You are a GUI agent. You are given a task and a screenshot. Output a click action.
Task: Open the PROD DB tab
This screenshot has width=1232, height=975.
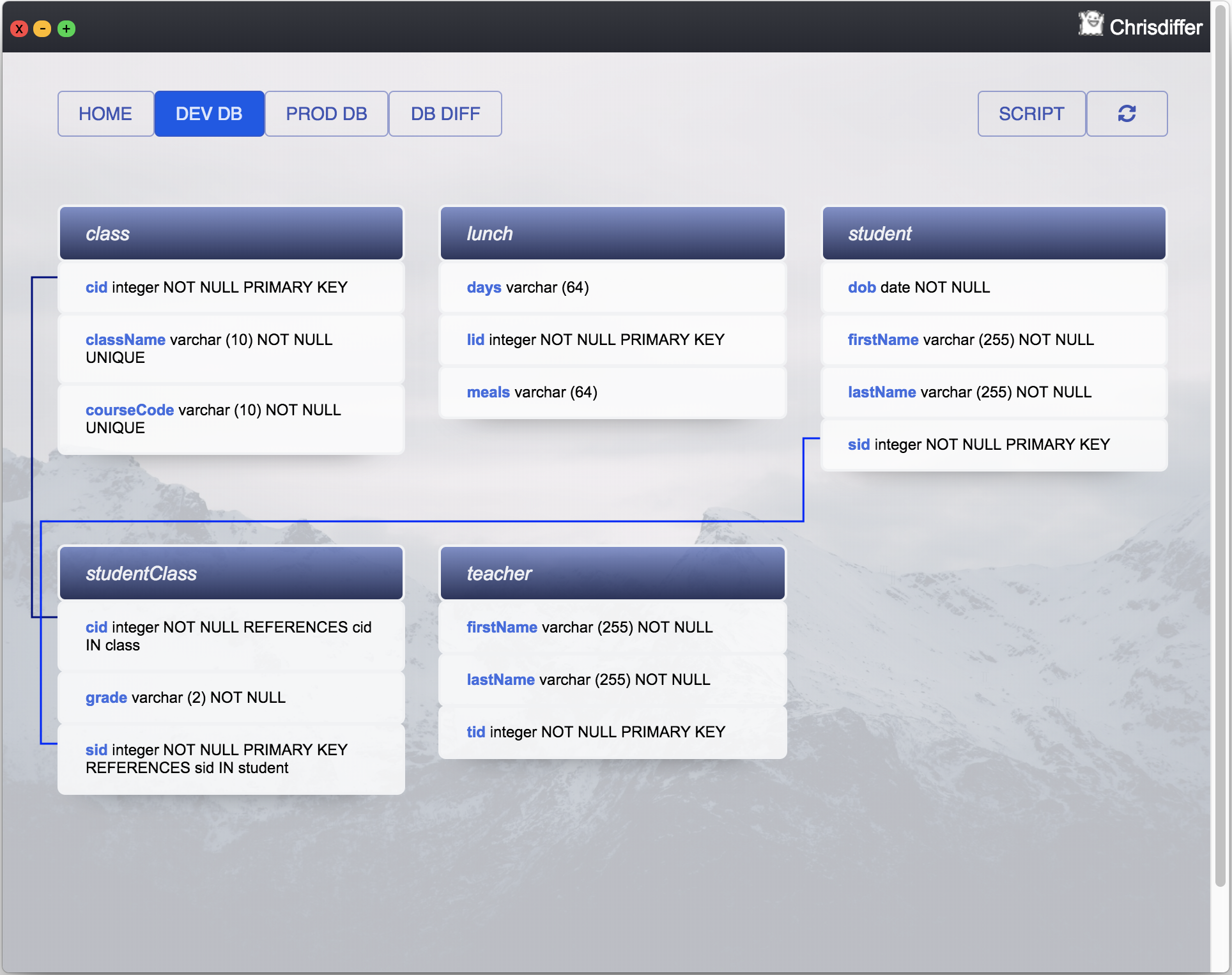[x=326, y=114]
